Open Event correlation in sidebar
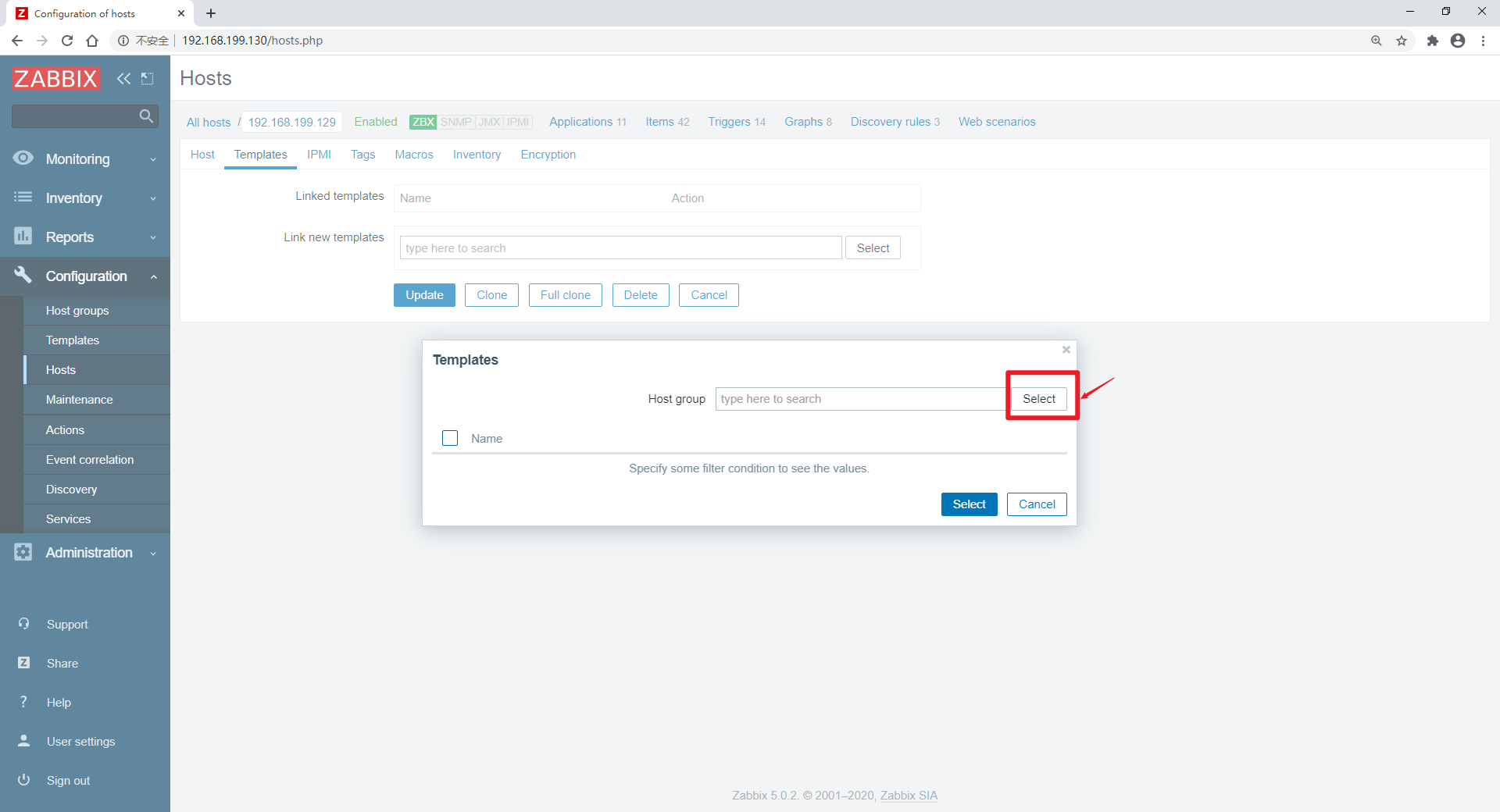Viewport: 1500px width, 812px height. click(97, 459)
